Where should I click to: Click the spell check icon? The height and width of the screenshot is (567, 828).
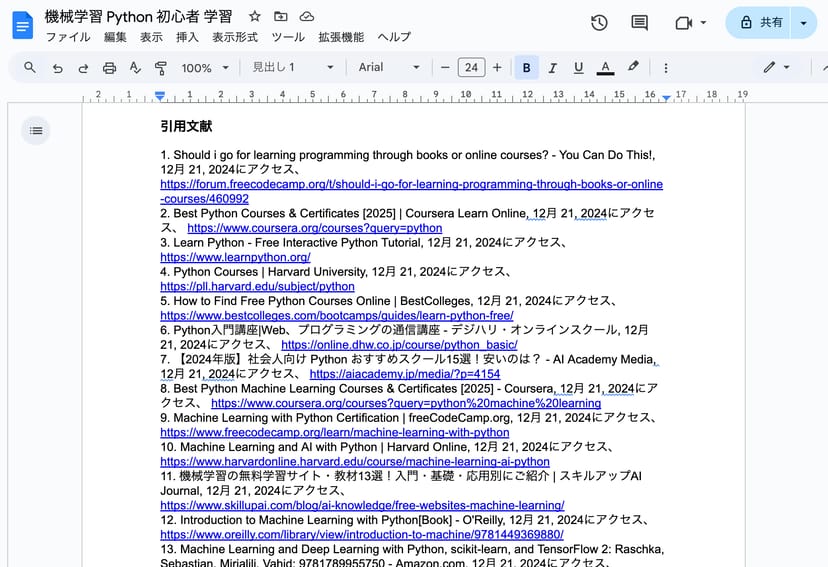[x=135, y=68]
